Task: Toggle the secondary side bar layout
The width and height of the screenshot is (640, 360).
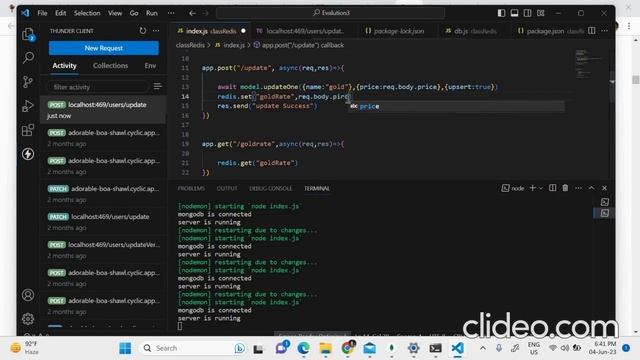Action: pos(527,13)
